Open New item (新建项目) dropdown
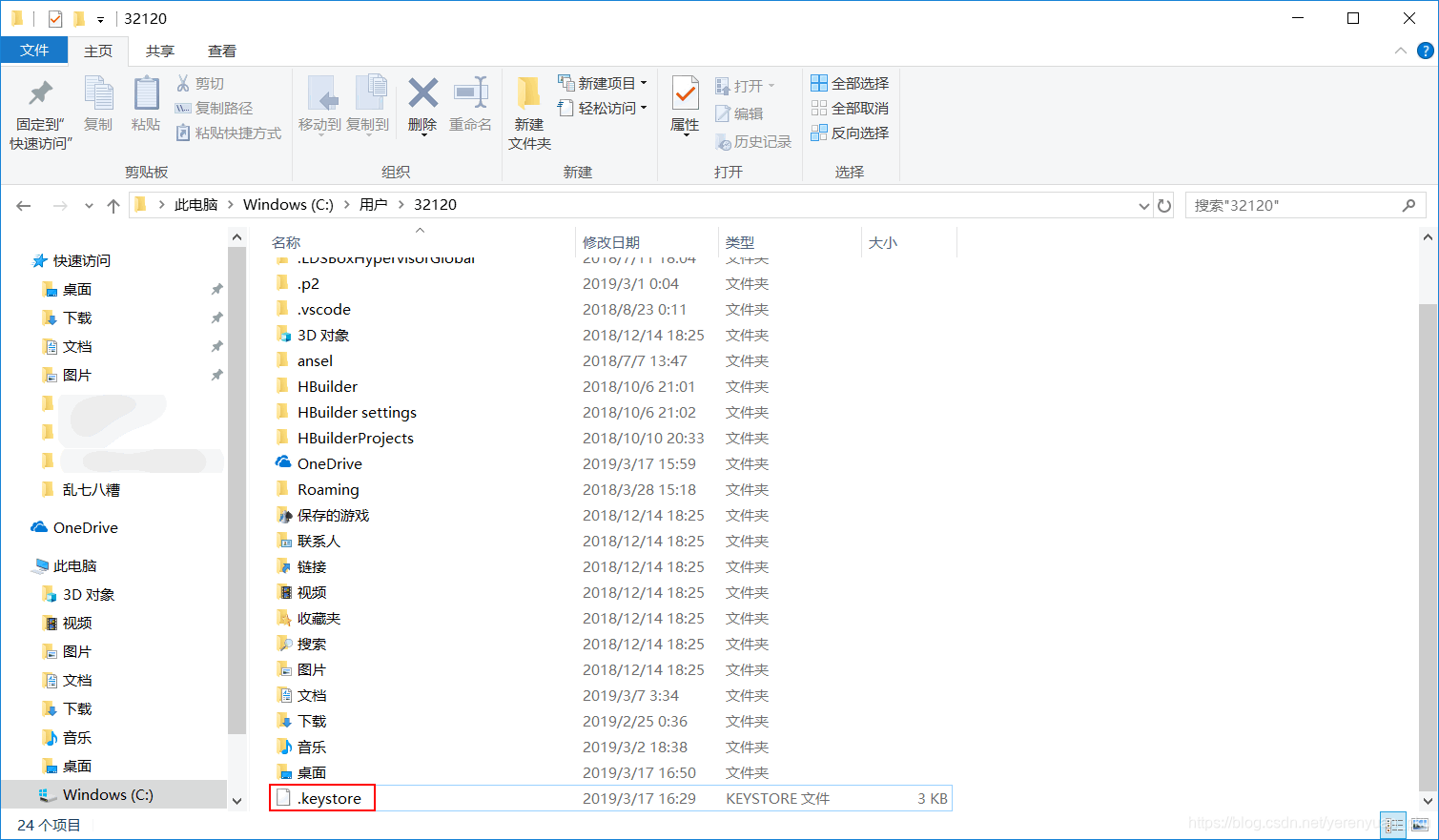This screenshot has height=840, width=1439. [x=603, y=83]
